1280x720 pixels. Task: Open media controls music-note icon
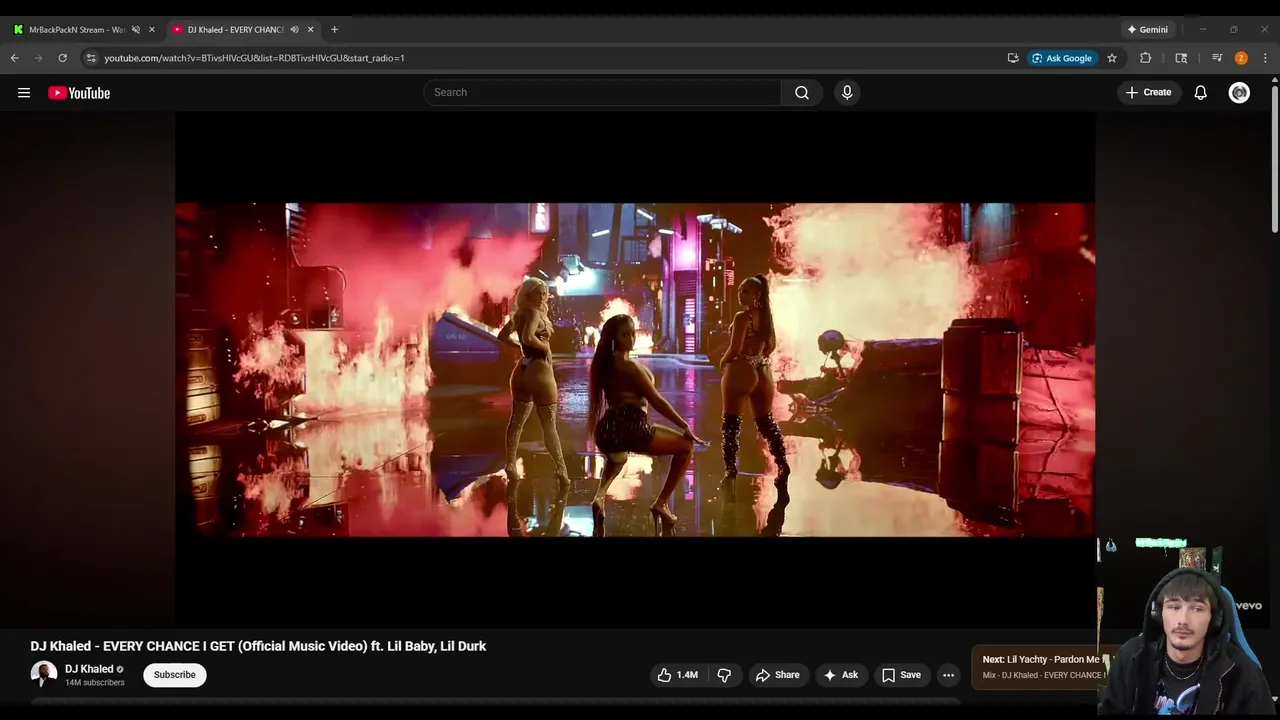[1217, 58]
